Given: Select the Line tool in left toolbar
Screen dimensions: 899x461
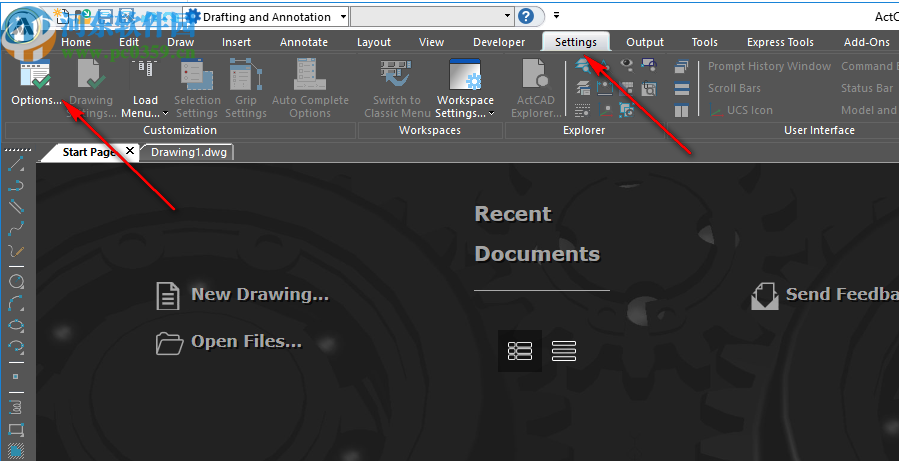Looking at the screenshot, I should coord(16,164).
